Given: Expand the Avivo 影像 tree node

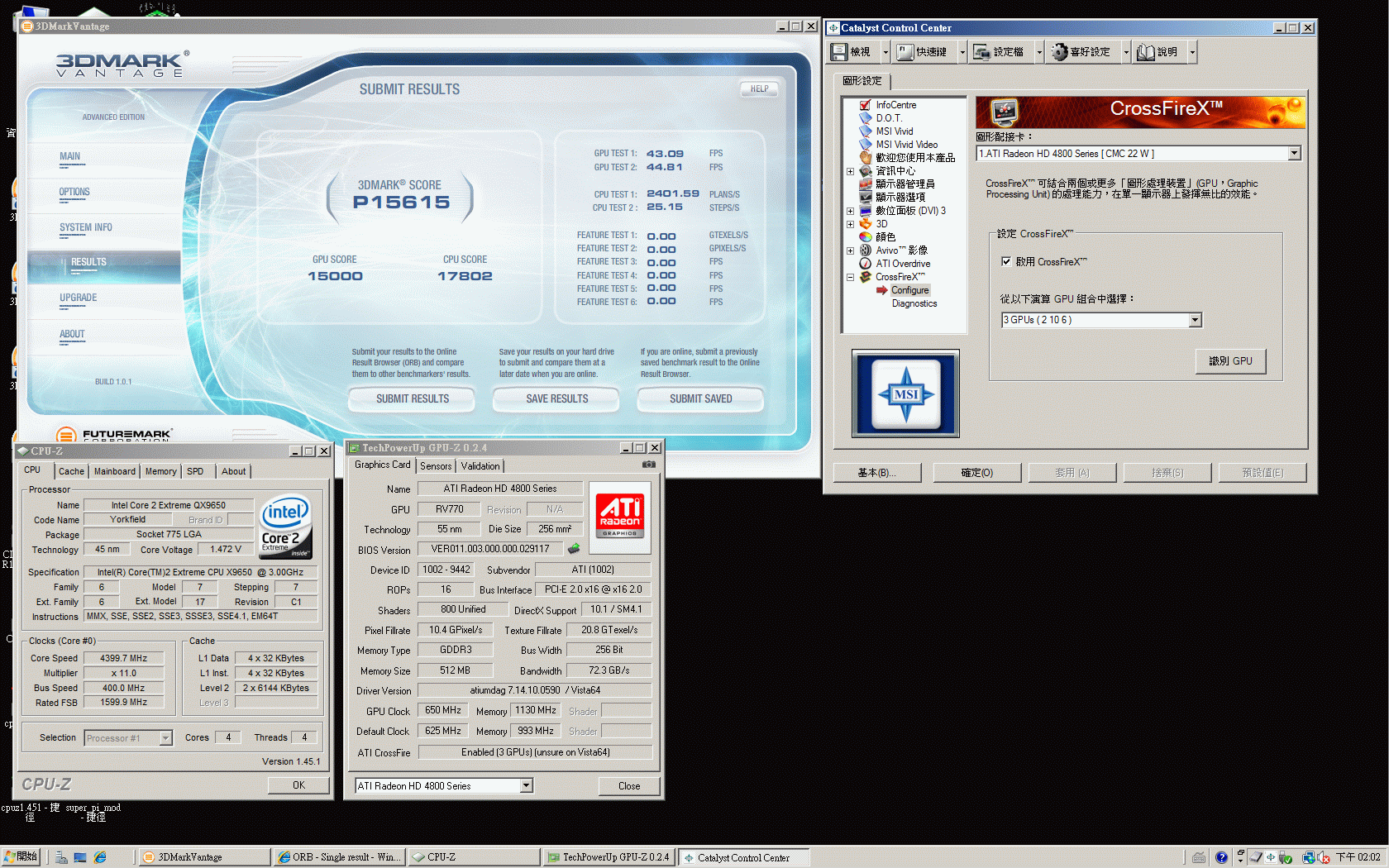Looking at the screenshot, I should click(x=850, y=250).
